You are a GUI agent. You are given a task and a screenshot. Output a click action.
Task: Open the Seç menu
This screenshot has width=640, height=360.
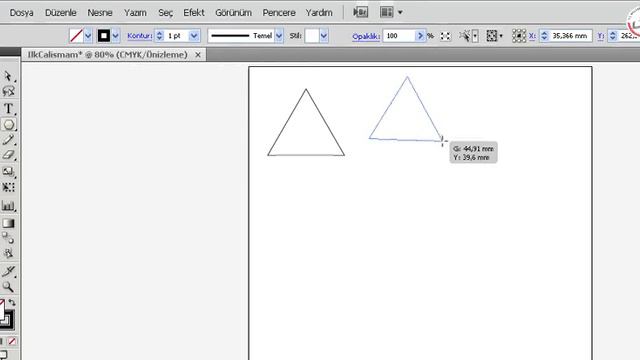[165, 13]
